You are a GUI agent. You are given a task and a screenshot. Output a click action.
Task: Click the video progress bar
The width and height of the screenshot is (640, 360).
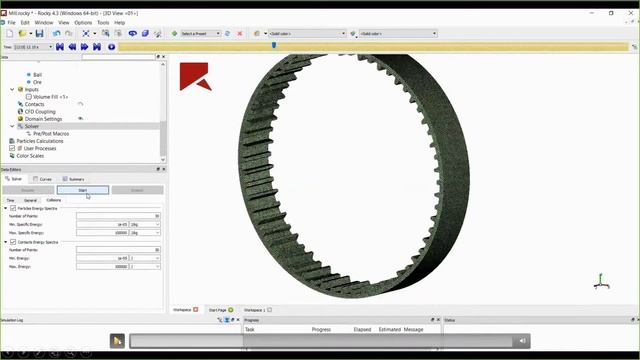tap(321, 341)
